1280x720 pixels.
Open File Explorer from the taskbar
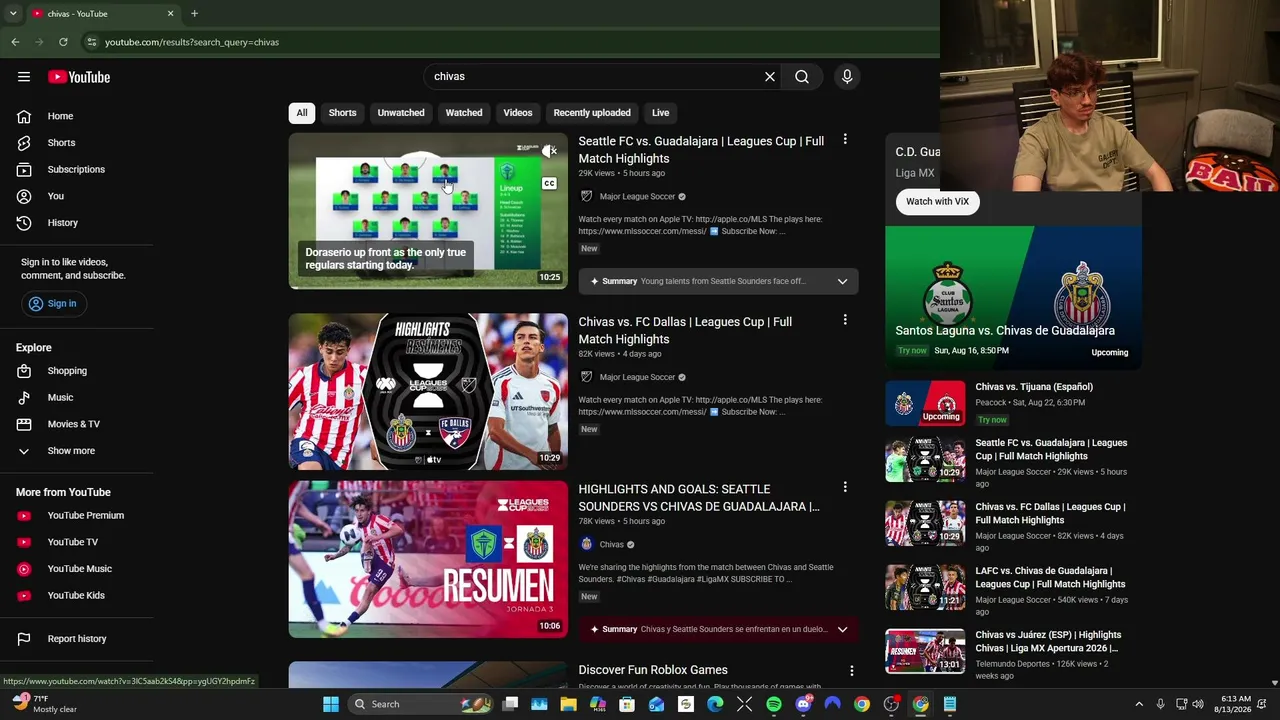click(x=568, y=704)
